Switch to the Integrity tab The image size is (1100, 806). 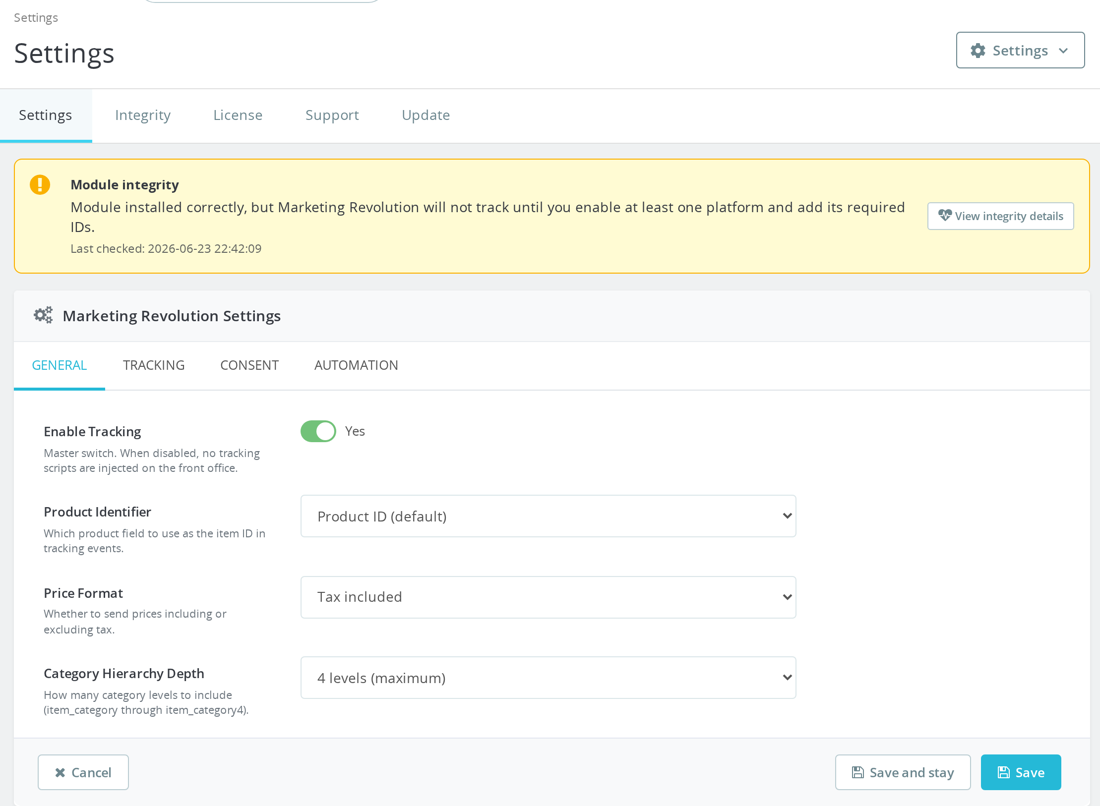pos(142,115)
